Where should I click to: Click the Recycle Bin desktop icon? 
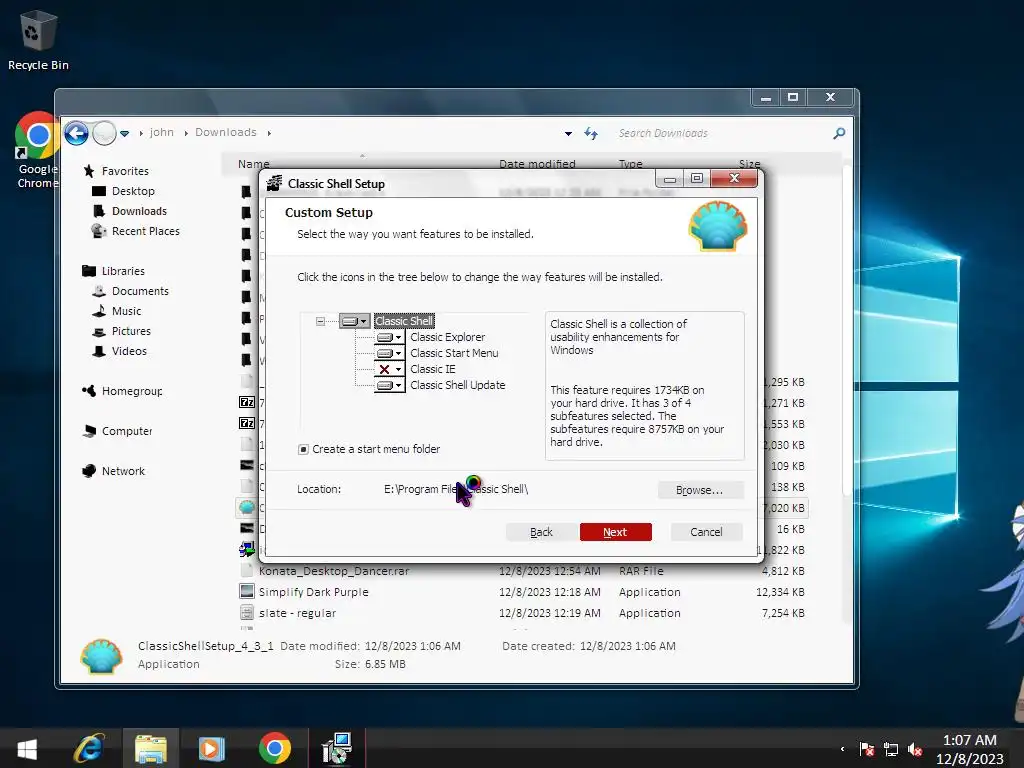pos(38,40)
